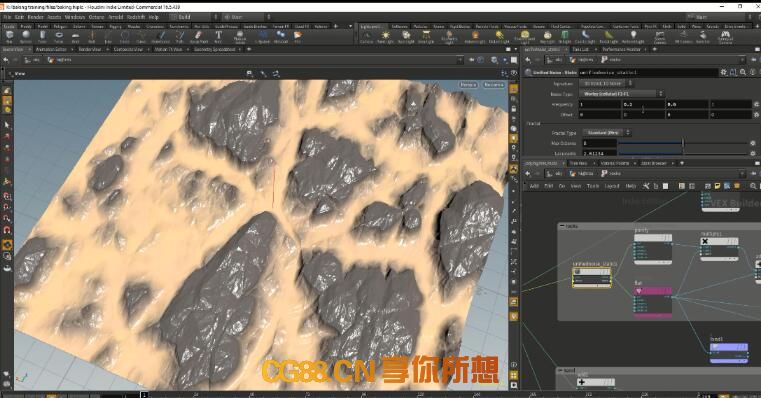The width and height of the screenshot is (761, 398).
Task: Open the Redshift menu
Action: coord(136,17)
